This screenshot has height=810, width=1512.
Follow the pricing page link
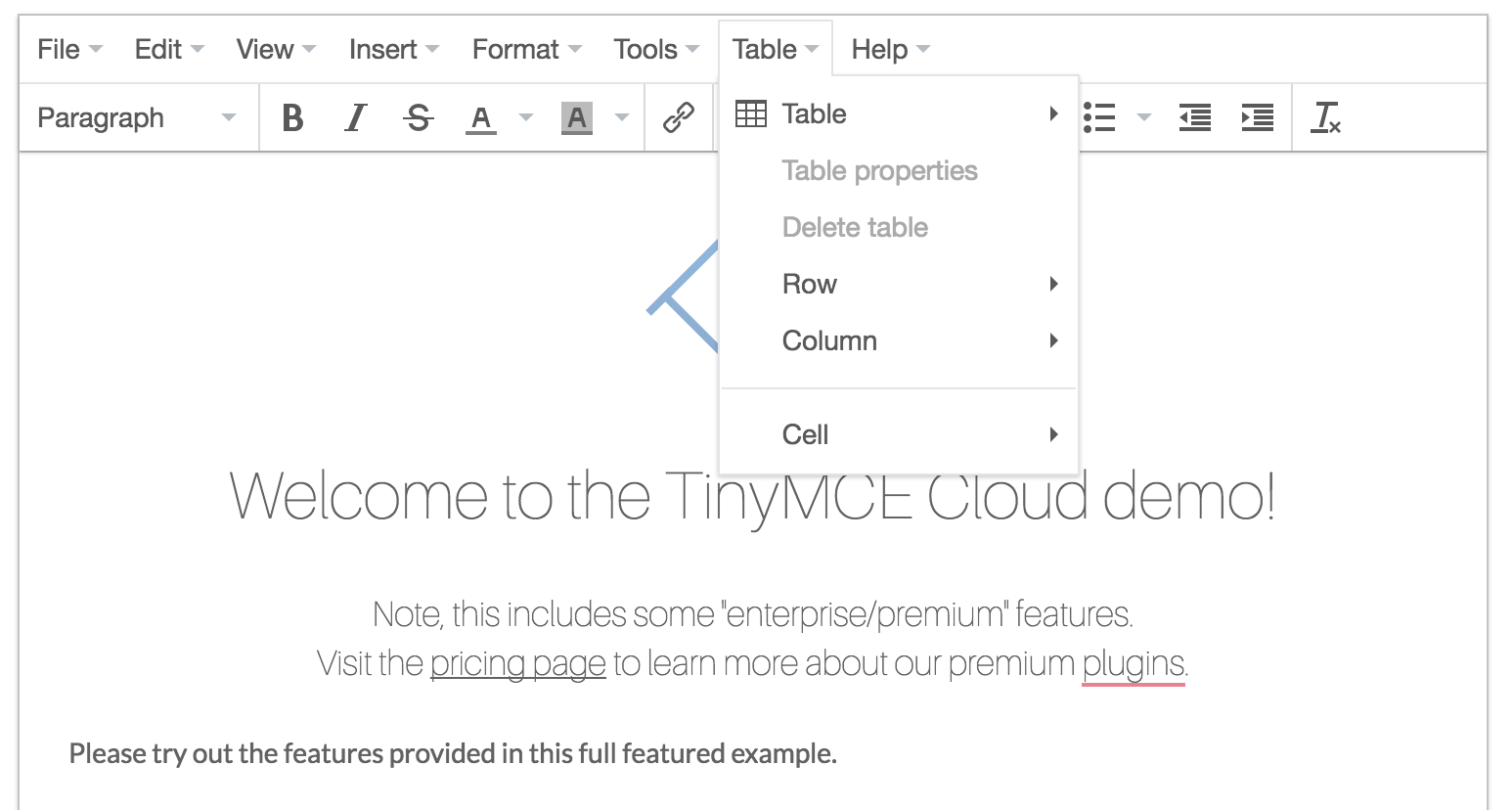click(517, 663)
